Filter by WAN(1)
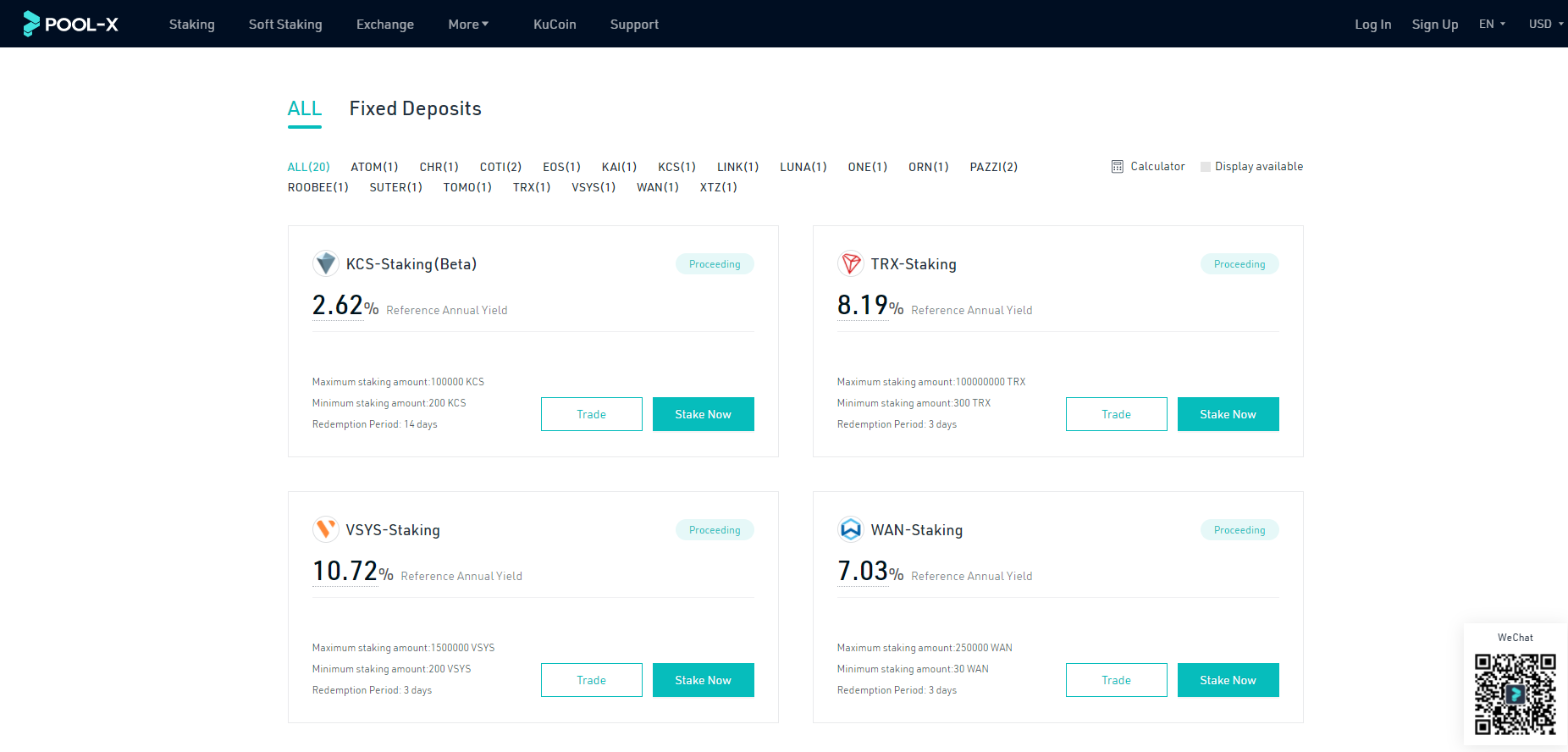The width and height of the screenshot is (1568, 752). 658,187
